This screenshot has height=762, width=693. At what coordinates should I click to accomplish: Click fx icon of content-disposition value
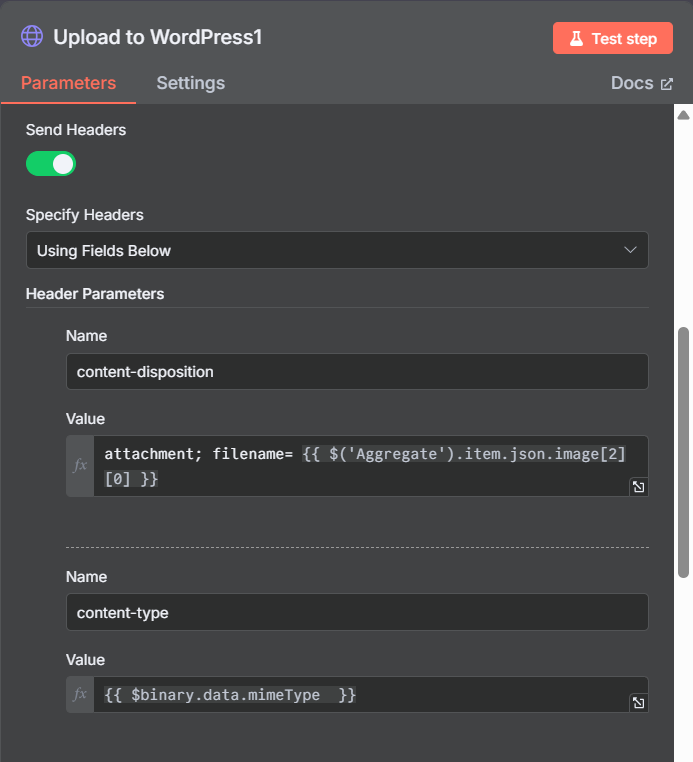point(80,466)
